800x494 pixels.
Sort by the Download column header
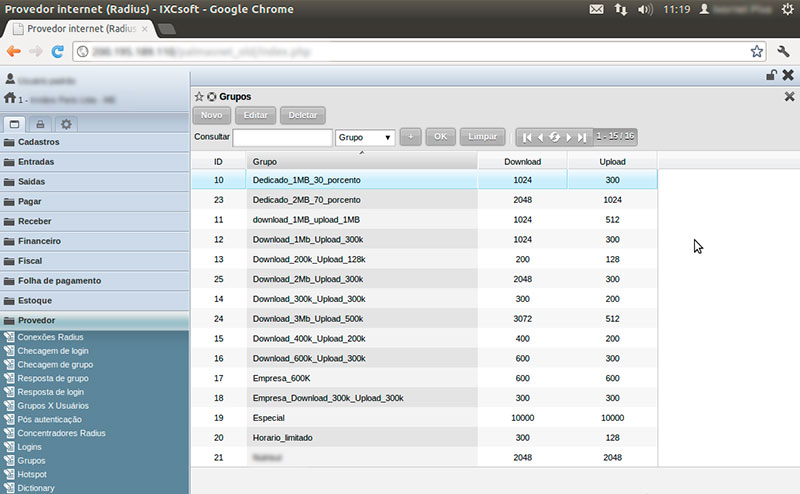522,161
